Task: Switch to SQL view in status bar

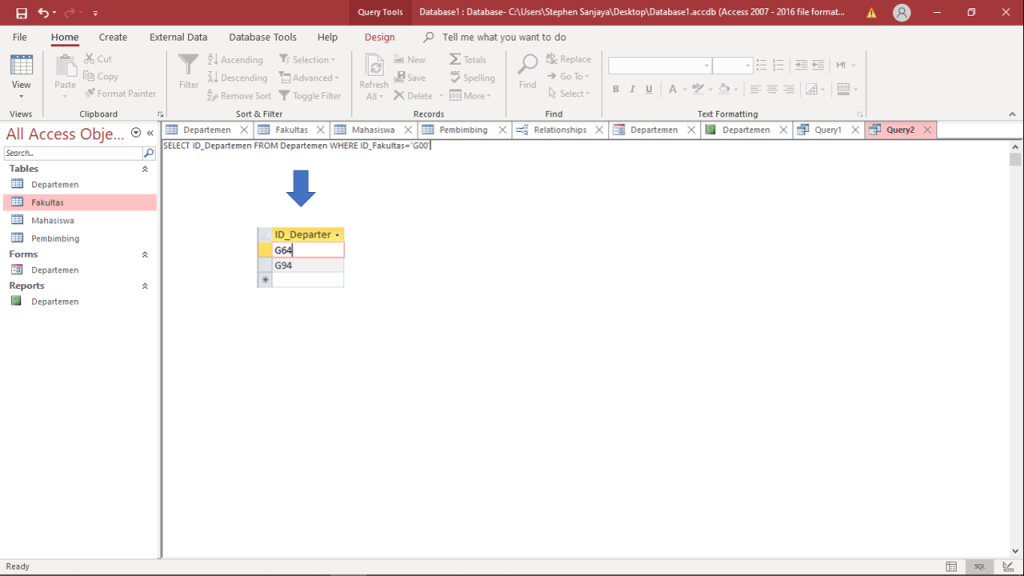Action: [980, 567]
